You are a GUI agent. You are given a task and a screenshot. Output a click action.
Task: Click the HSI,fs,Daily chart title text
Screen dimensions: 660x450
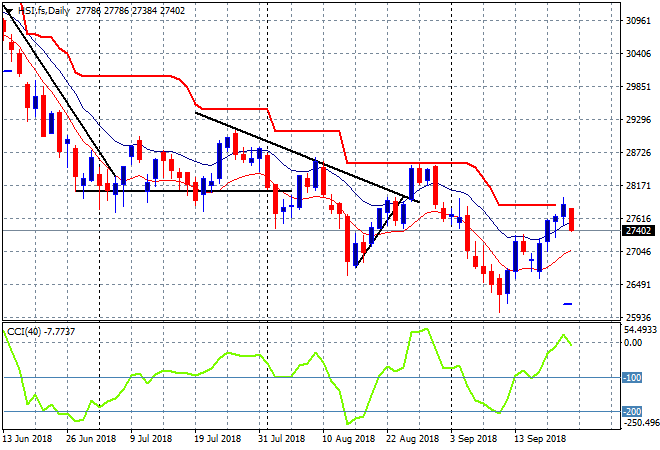44,11
